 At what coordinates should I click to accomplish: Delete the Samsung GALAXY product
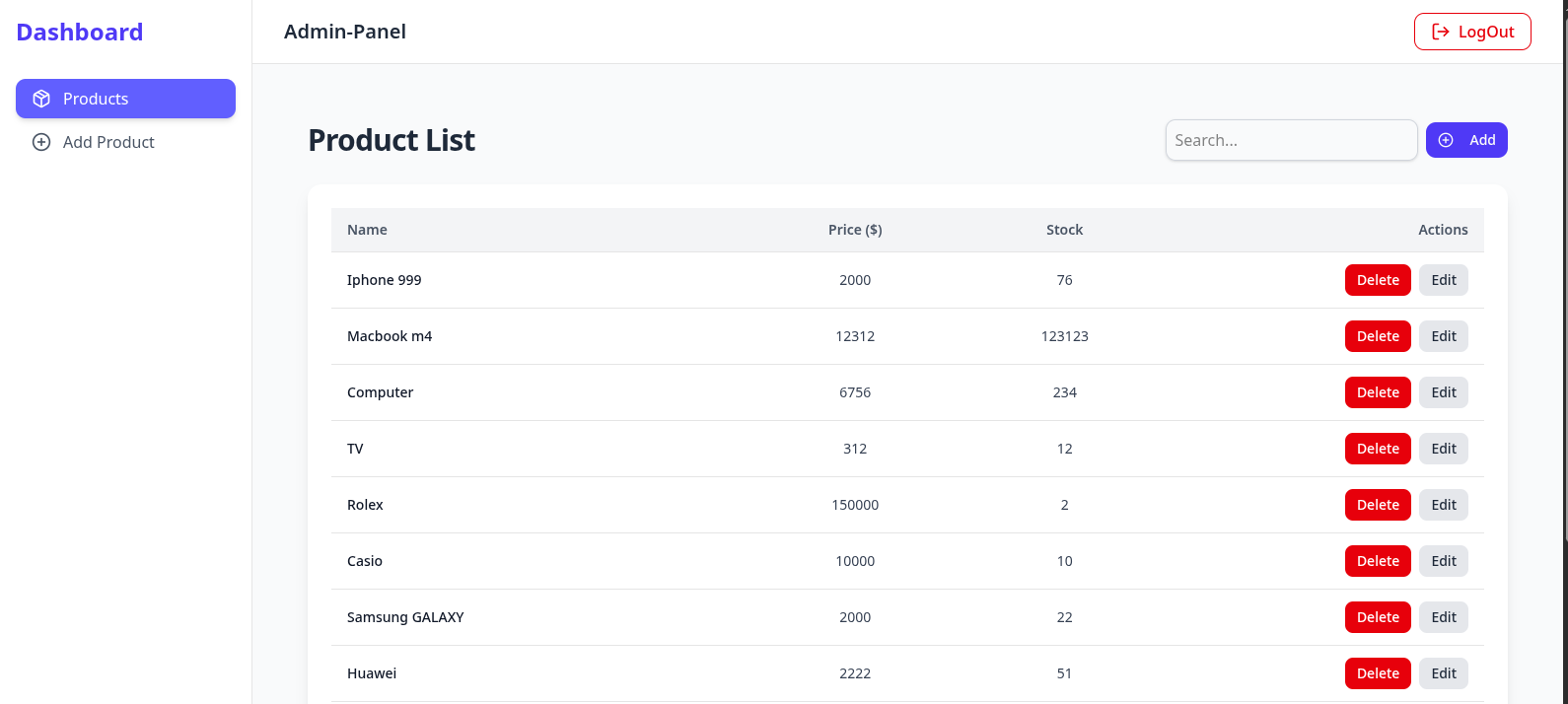[x=1378, y=617]
